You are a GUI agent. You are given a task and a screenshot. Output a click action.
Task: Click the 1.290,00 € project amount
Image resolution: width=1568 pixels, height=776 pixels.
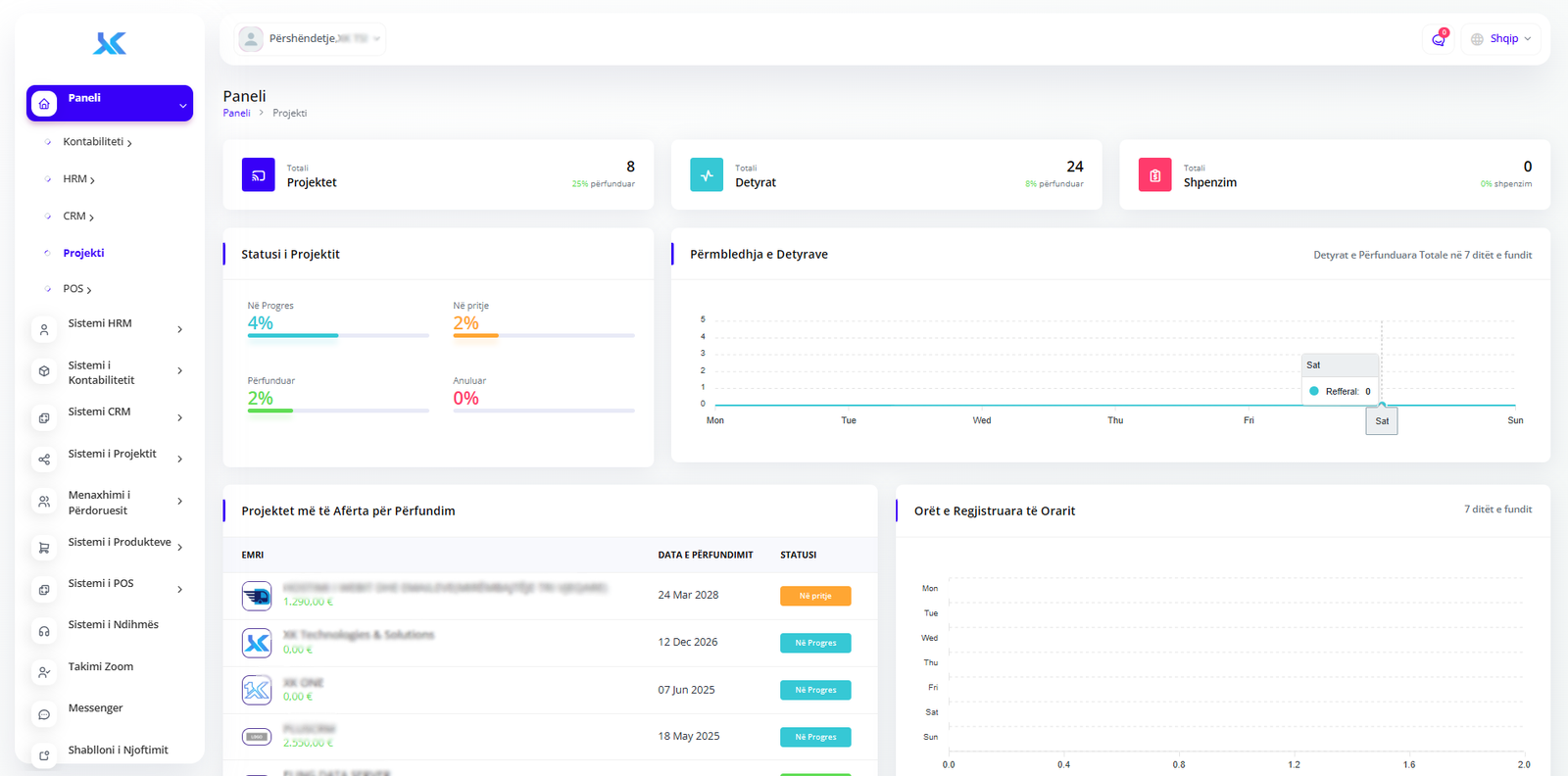(x=308, y=603)
